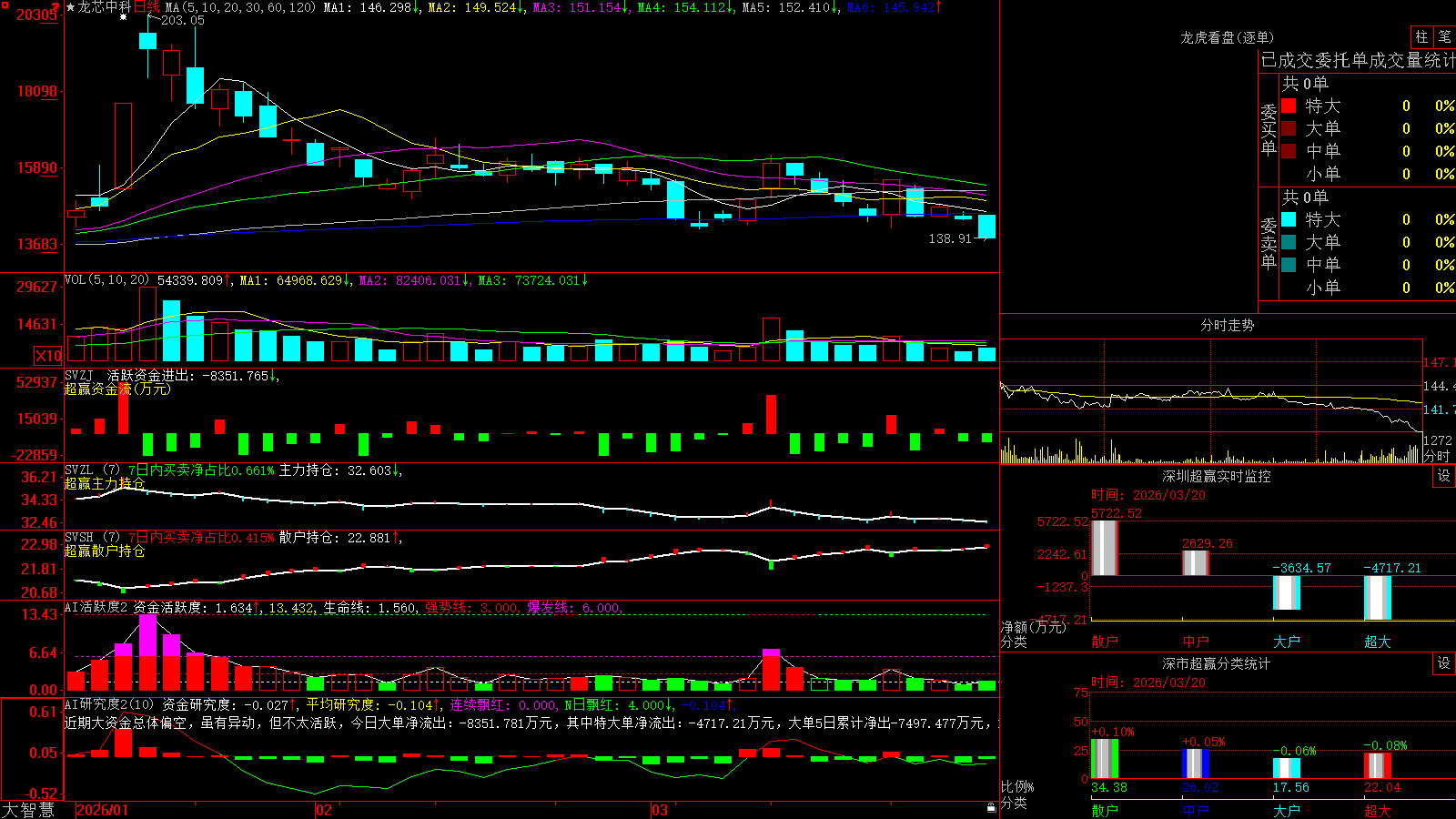The width and height of the screenshot is (1456, 819).
Task: Click the star icon before 龙芯中科
Action: [x=70, y=7]
